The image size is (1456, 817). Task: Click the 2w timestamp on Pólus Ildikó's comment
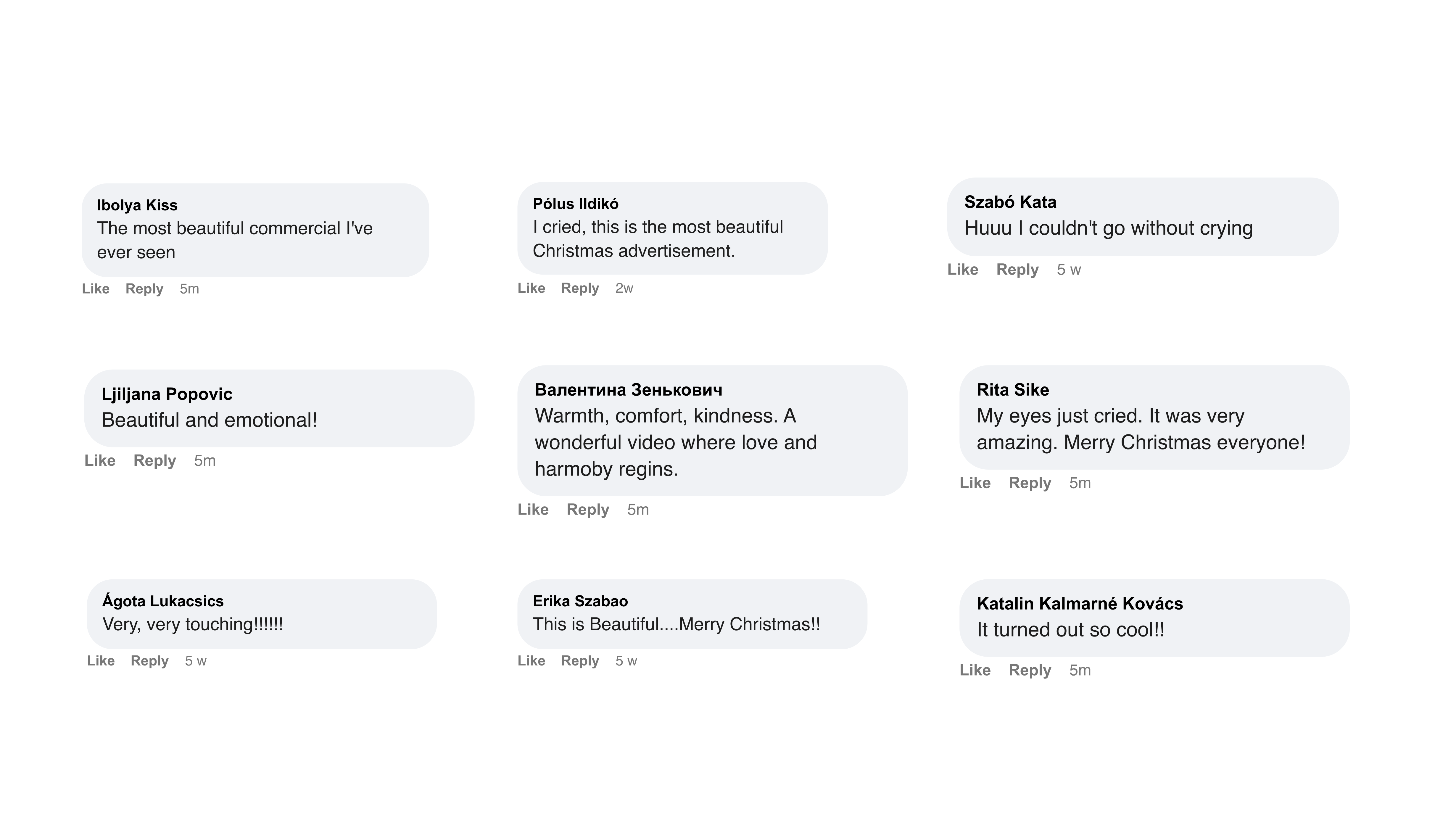tap(624, 288)
